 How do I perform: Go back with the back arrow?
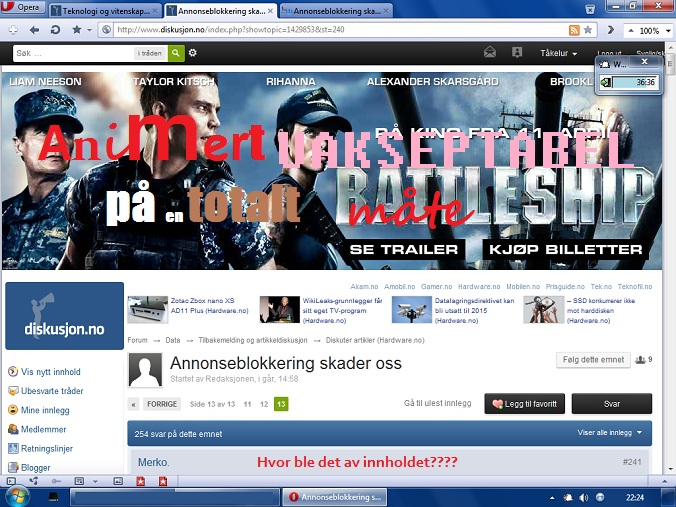pyautogui.click(x=34, y=30)
